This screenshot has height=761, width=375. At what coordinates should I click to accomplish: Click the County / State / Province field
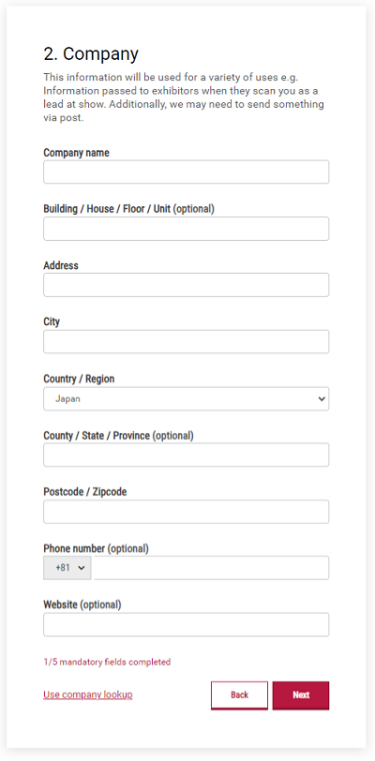(186, 455)
